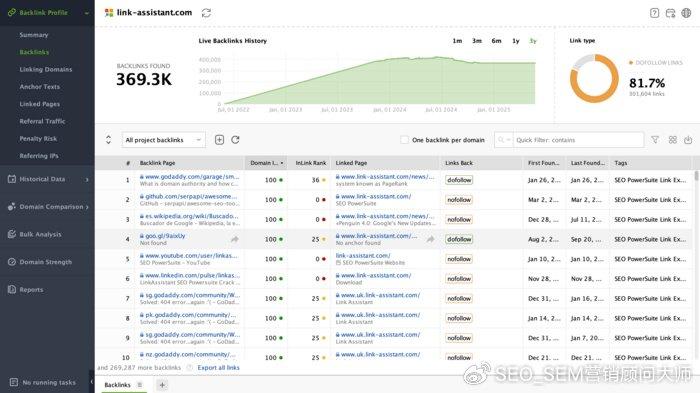Click the globe icon in top right

tap(686, 13)
